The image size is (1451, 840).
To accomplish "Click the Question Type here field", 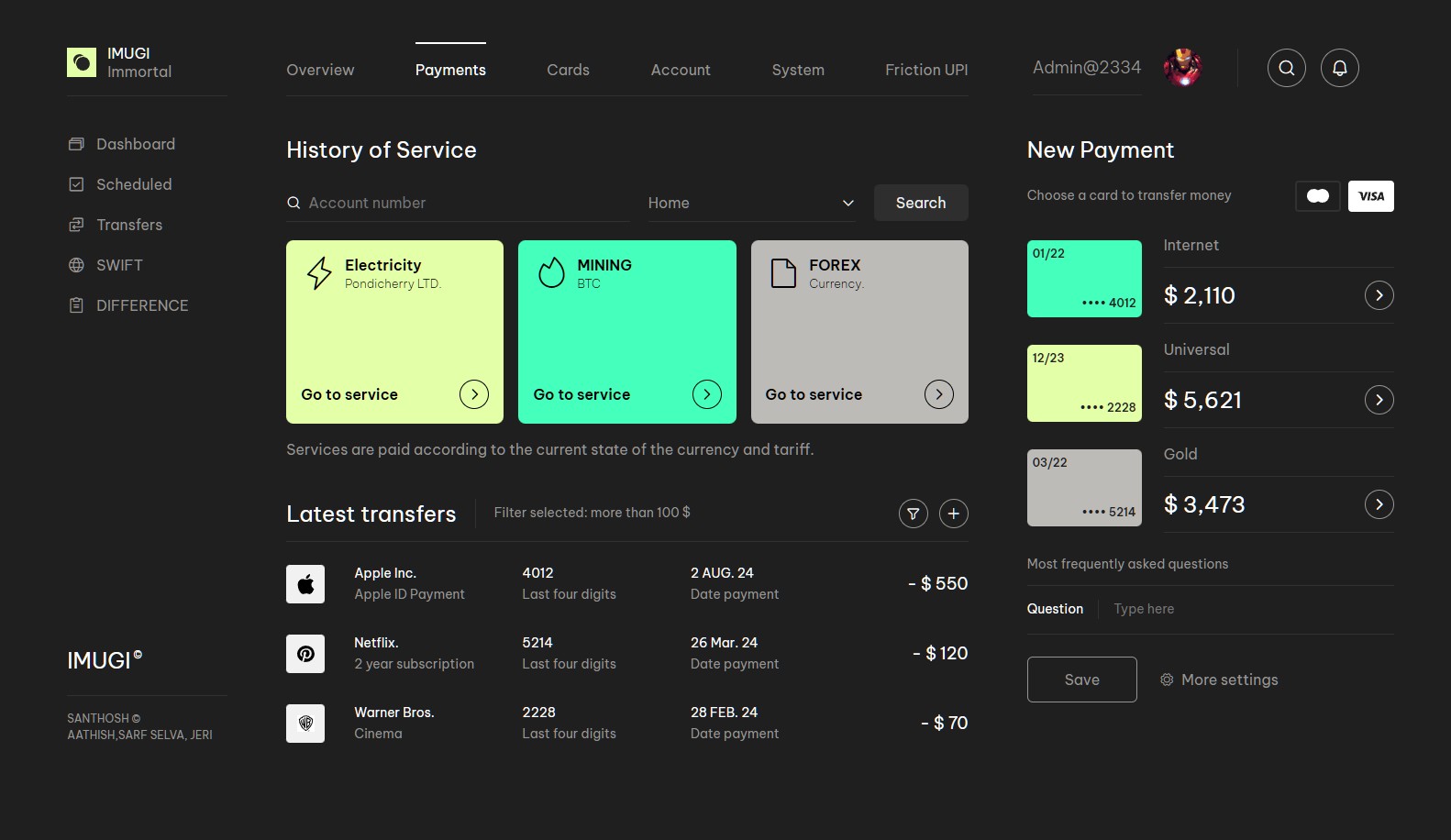I will pyautogui.click(x=1253, y=609).
